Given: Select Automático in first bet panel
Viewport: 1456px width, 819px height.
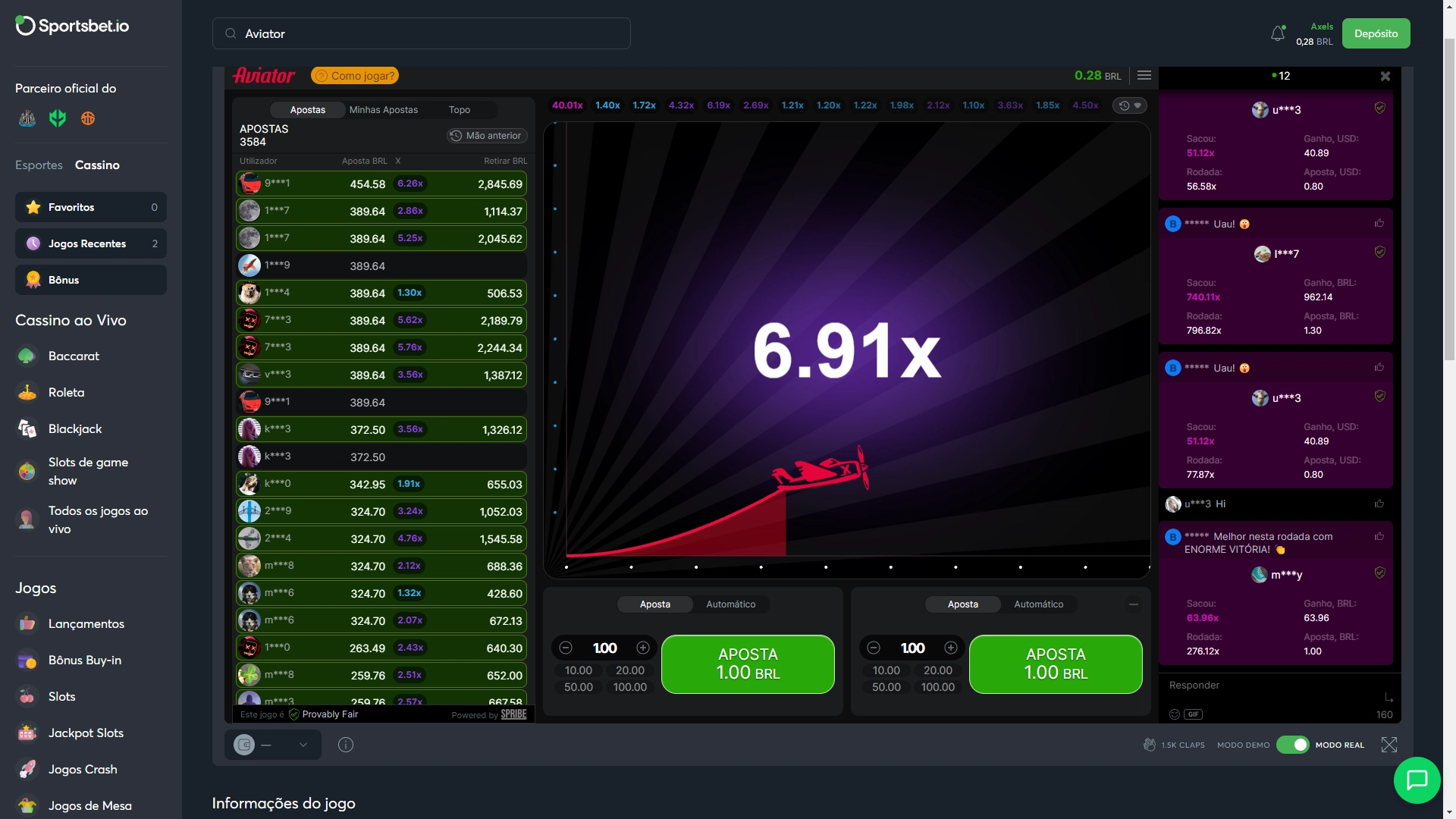Looking at the screenshot, I should point(730,604).
